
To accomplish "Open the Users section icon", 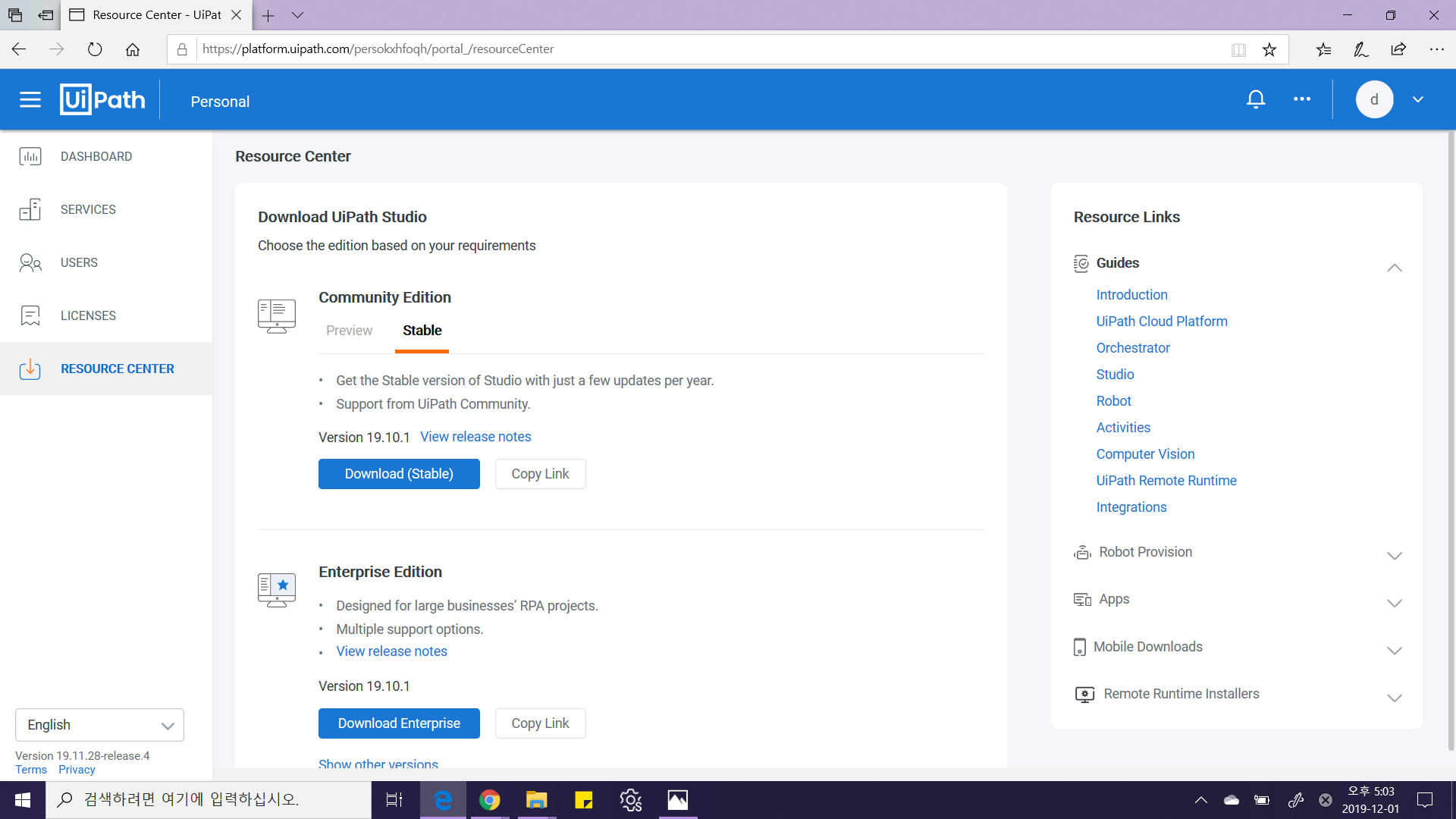I will 30,262.
